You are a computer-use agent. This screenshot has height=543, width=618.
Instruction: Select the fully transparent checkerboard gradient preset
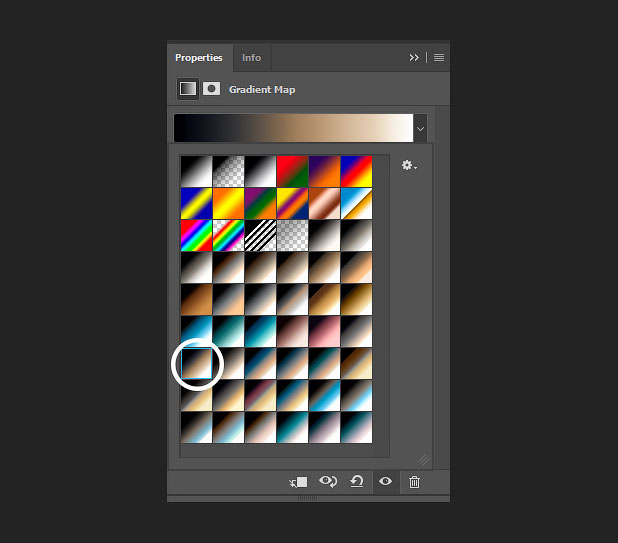[x=292, y=235]
